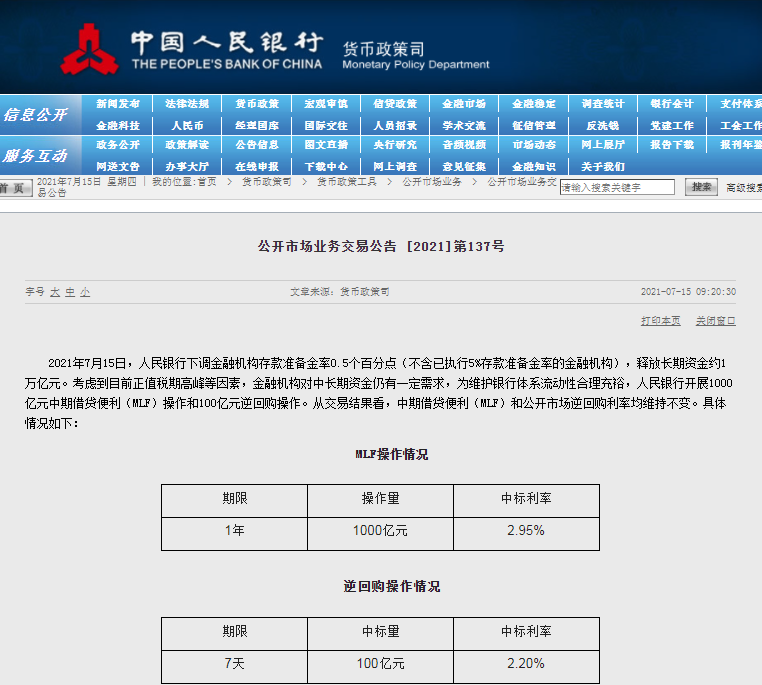Screen dimensions: 762x685
Task: Open 图文直播 menu entry
Action: 326,145
